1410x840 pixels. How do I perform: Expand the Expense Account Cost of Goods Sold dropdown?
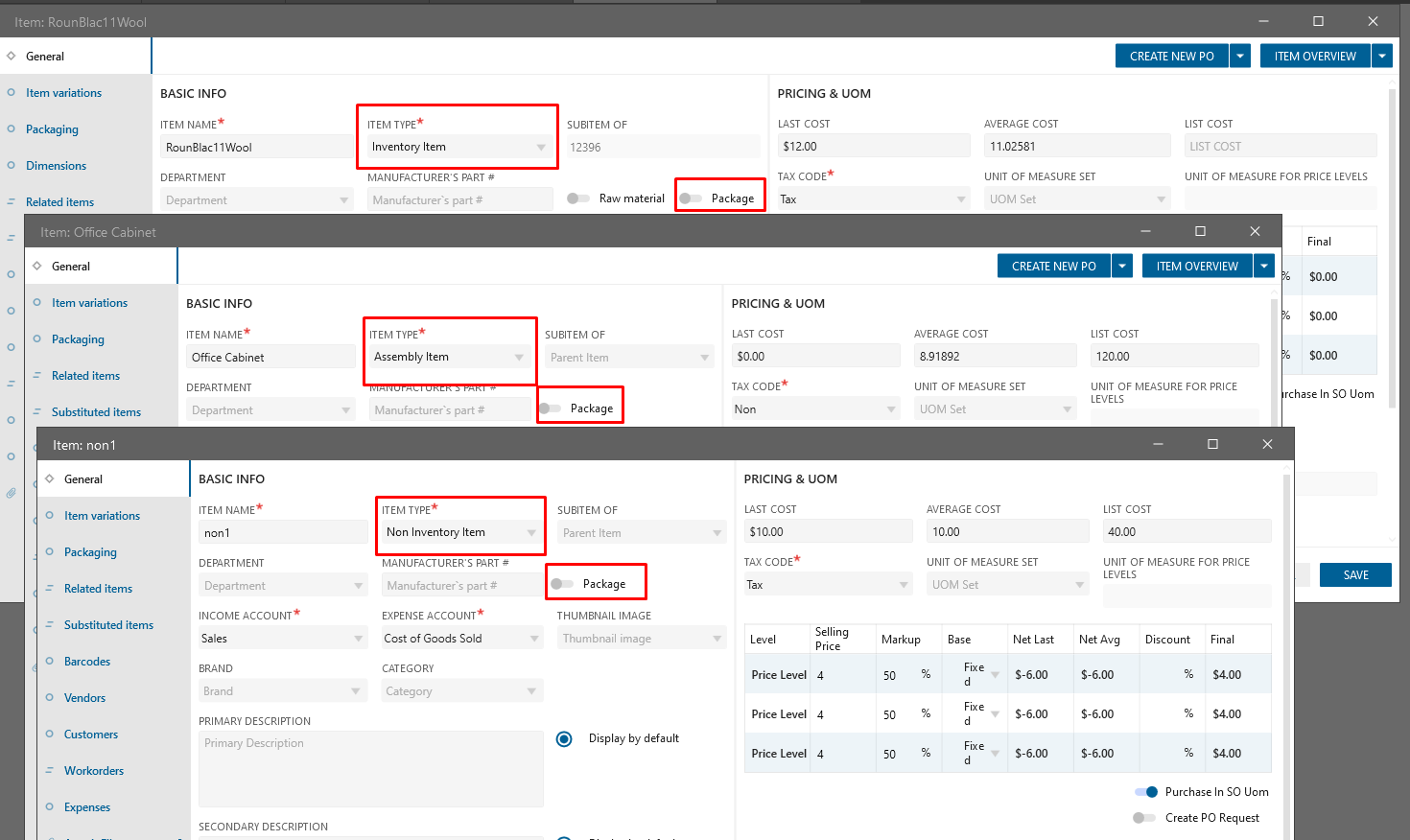(462, 639)
